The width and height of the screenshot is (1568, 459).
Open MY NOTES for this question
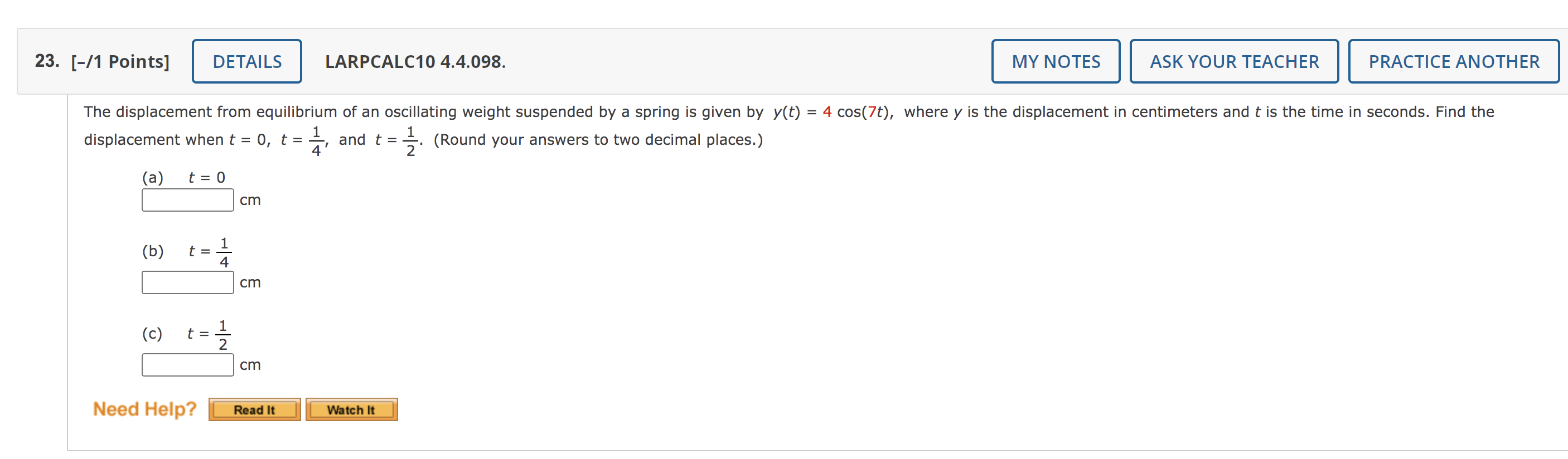1055,61
